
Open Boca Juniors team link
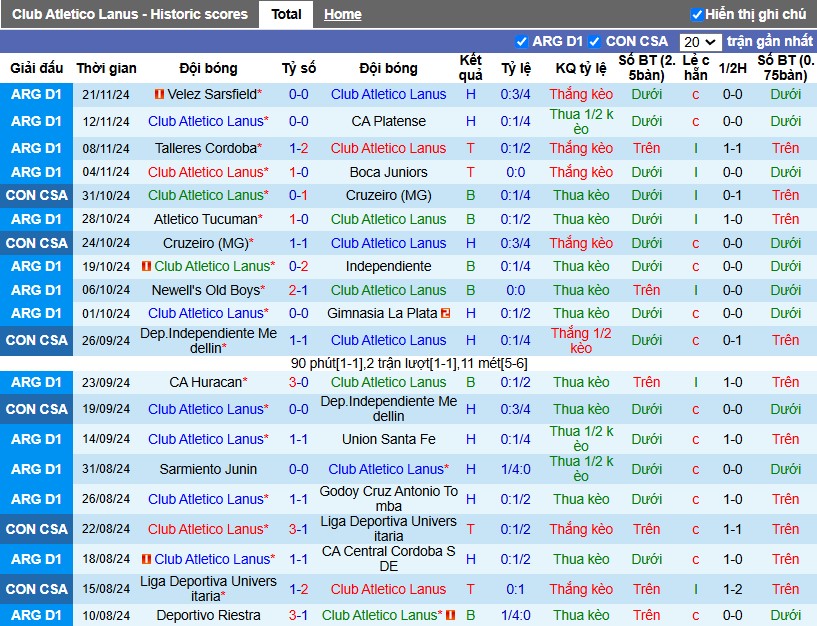pyautogui.click(x=388, y=172)
